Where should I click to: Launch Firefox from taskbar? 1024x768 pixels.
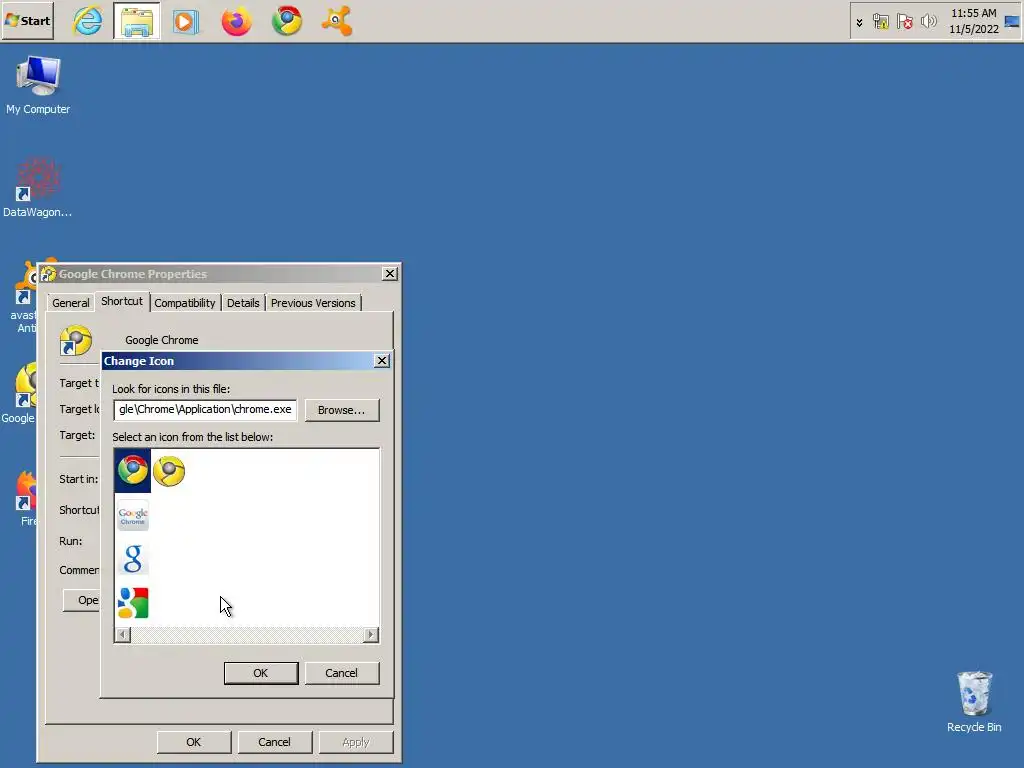pyautogui.click(x=236, y=22)
